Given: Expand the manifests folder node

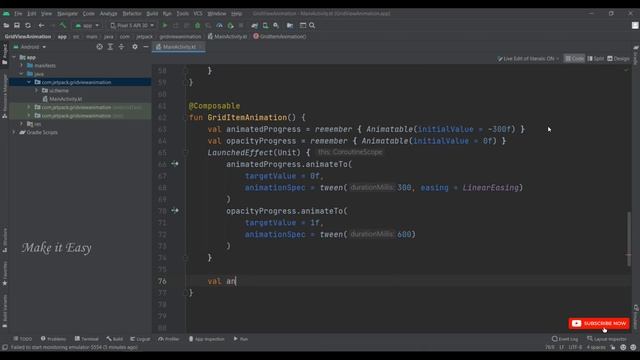Looking at the screenshot, I should [x=22, y=65].
